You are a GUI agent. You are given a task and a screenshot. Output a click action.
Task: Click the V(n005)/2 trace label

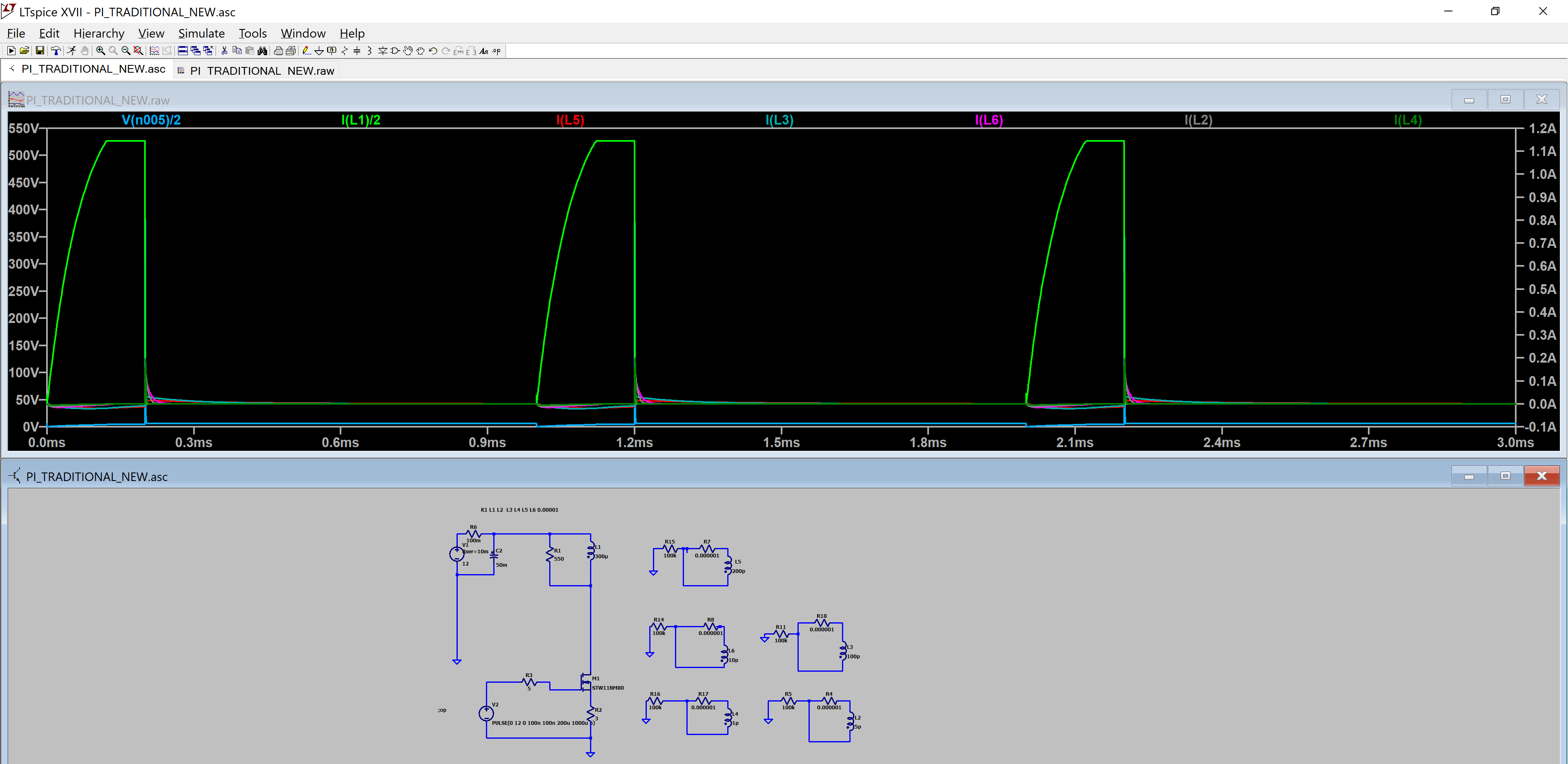pos(151,120)
